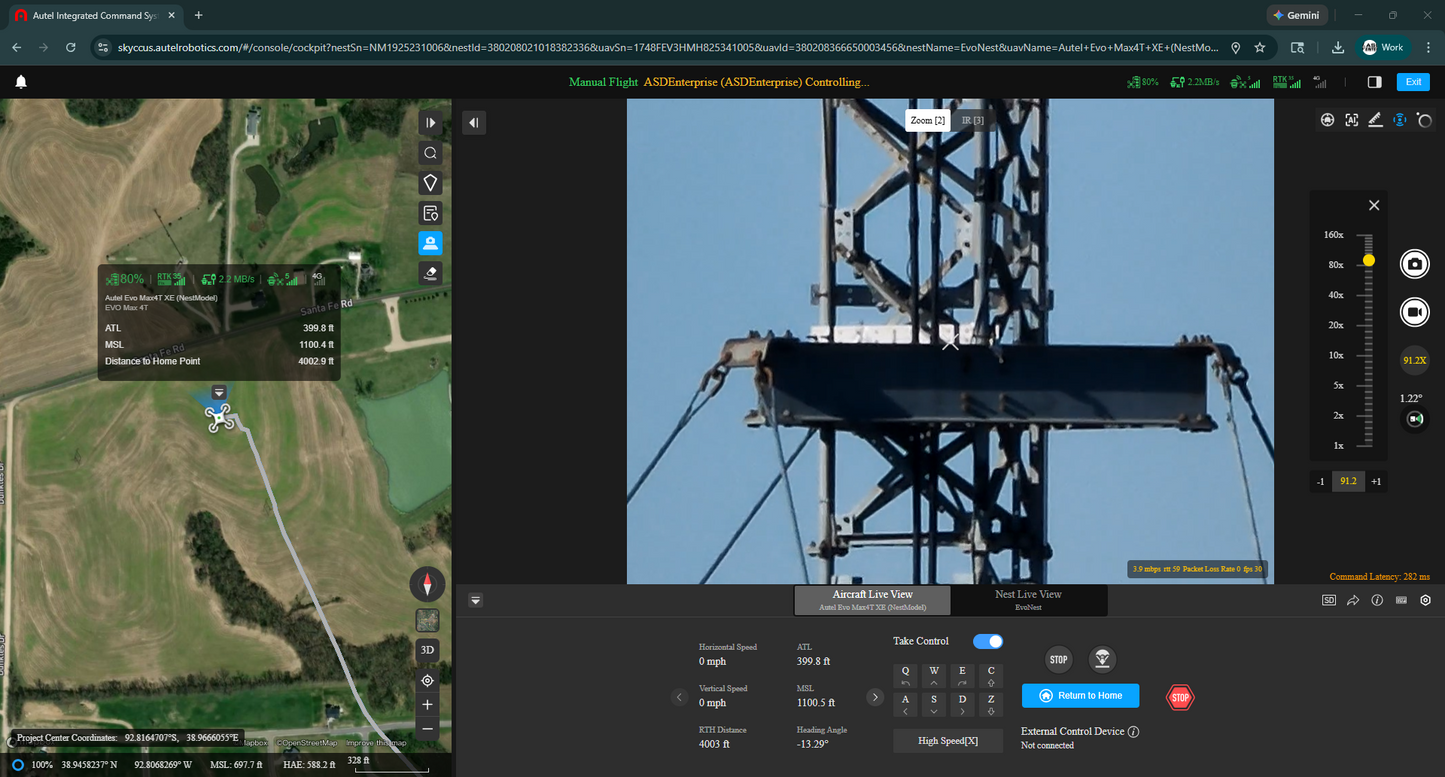Take a photo with the camera shutter icon
The height and width of the screenshot is (777, 1445).
1414,263
